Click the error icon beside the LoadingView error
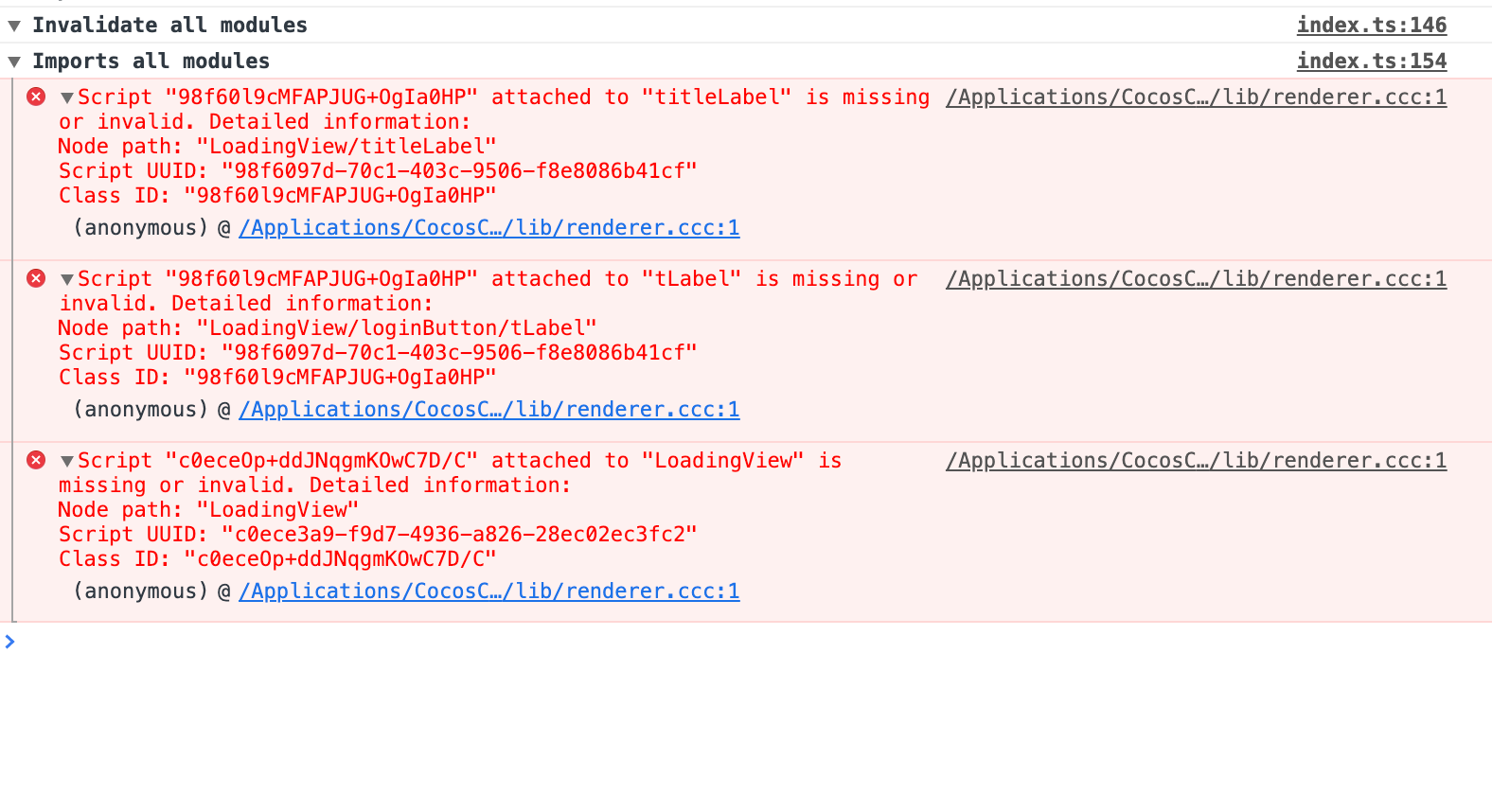The height and width of the screenshot is (812, 1492). point(36,460)
